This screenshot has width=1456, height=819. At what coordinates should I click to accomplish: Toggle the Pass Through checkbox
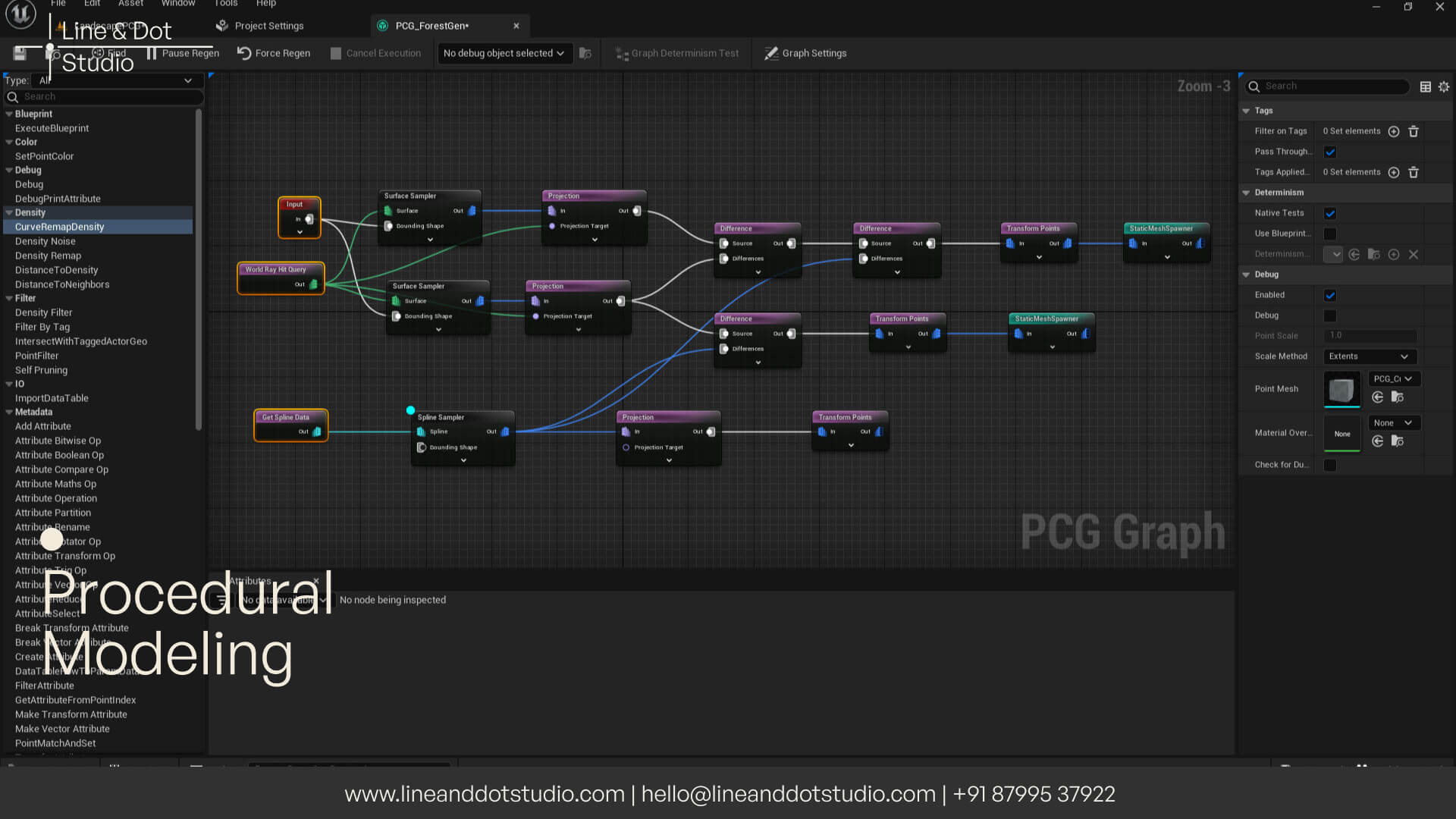[1330, 152]
